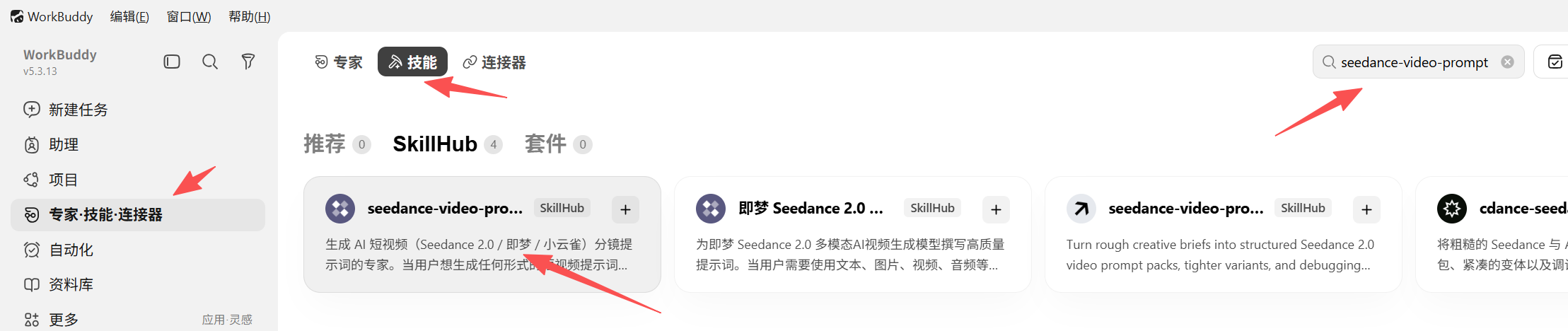This screenshot has height=331, width=1568.
Task: Click the filter funnel icon in sidebar
Action: click(248, 62)
